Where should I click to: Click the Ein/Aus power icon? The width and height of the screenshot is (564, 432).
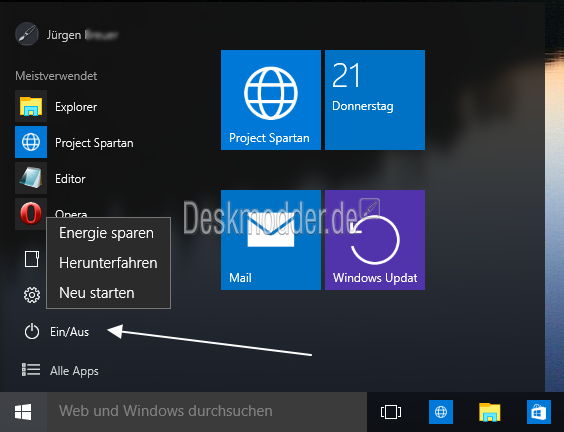click(x=32, y=331)
